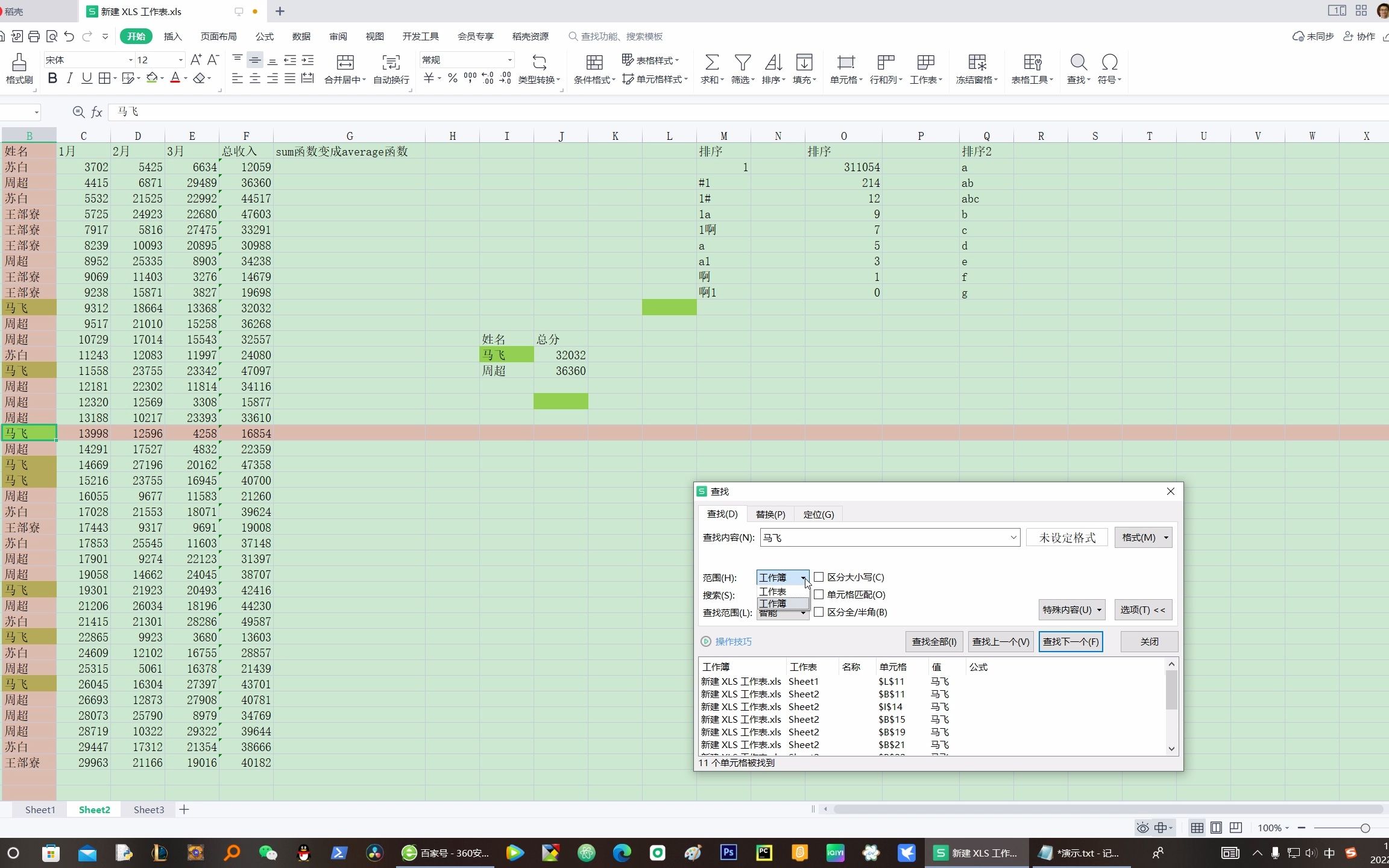Click the Undo icon
The width and height of the screenshot is (1389, 868).
point(69,37)
